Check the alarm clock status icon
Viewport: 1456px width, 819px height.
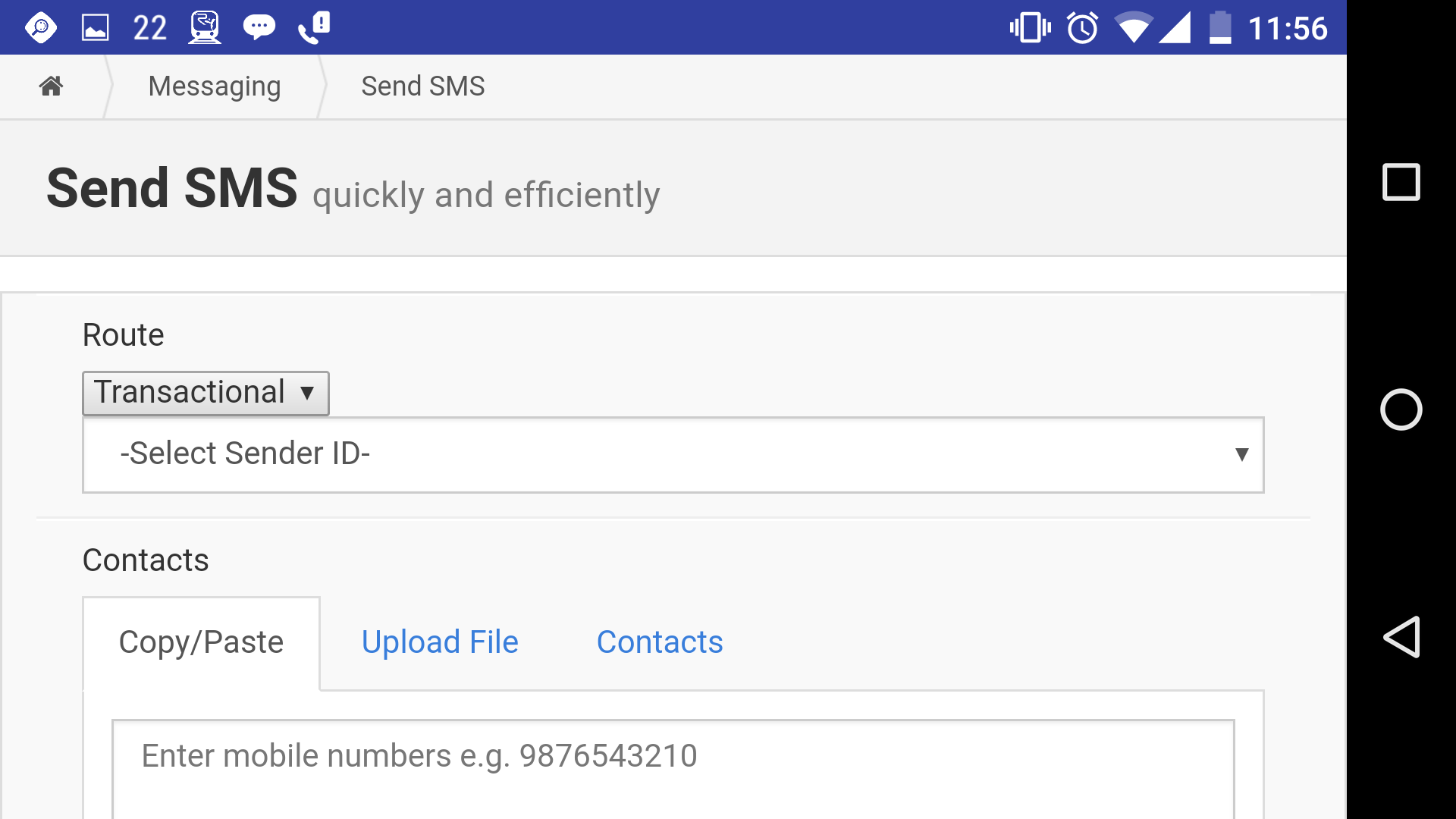click(1082, 27)
